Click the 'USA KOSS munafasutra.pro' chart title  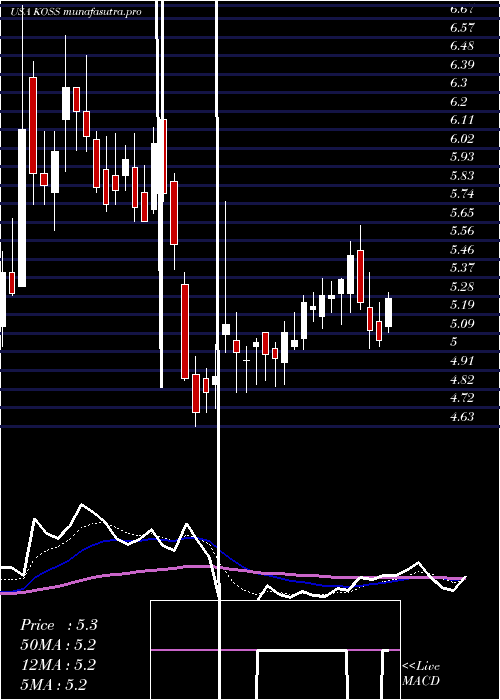76,12
